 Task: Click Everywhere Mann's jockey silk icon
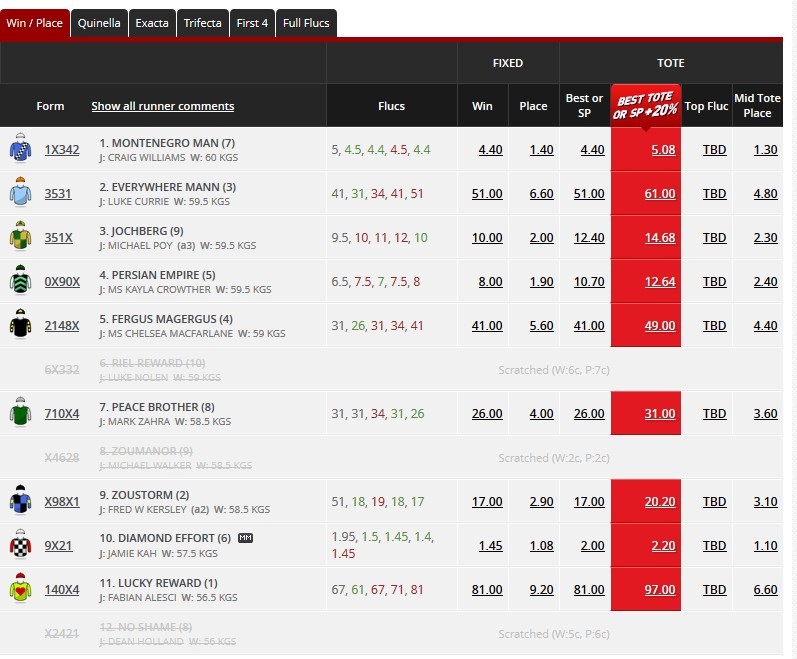[x=20, y=192]
